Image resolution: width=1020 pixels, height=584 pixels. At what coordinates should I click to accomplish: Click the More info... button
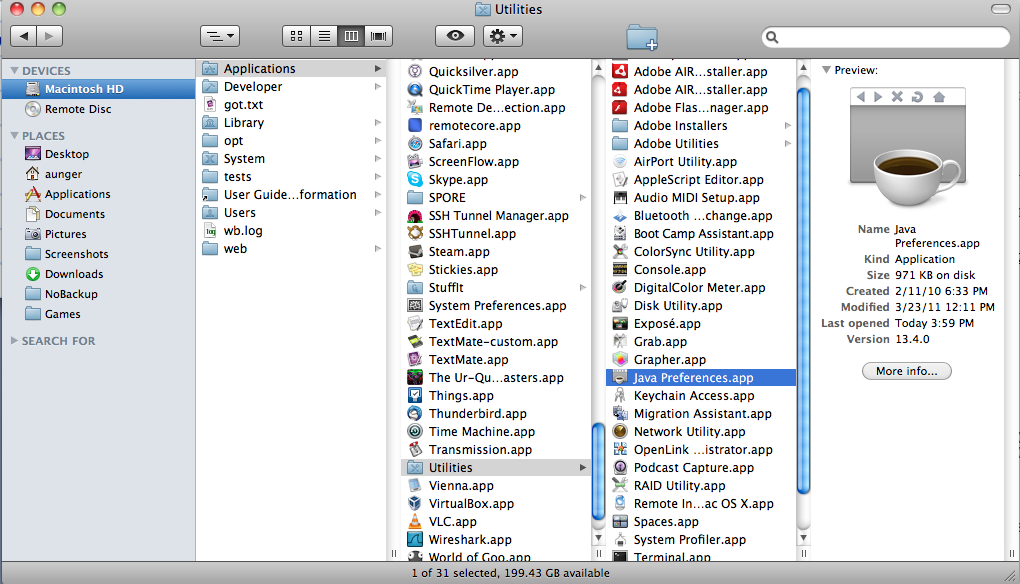(907, 371)
